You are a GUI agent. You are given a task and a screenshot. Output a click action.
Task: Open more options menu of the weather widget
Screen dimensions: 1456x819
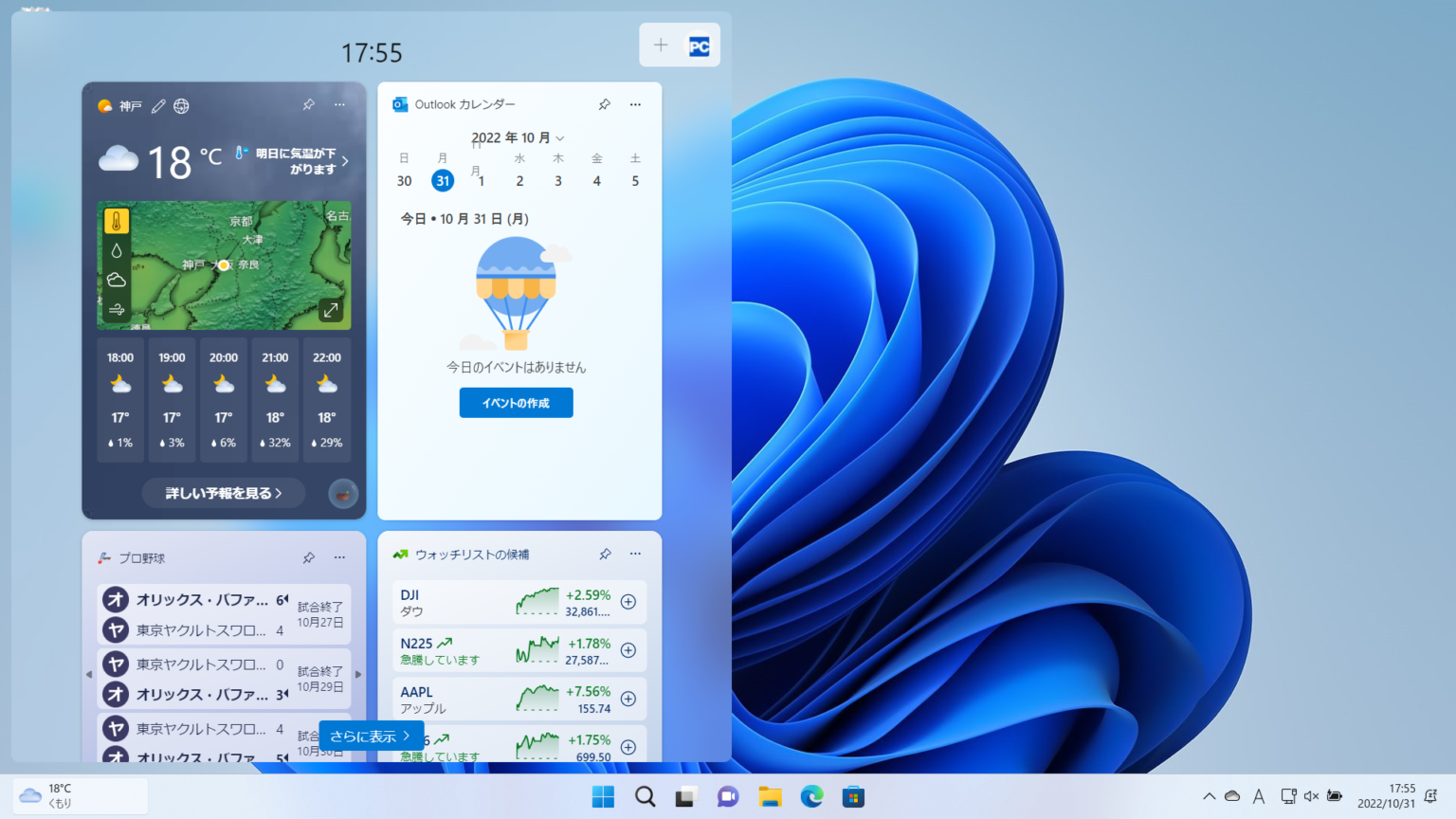click(339, 104)
